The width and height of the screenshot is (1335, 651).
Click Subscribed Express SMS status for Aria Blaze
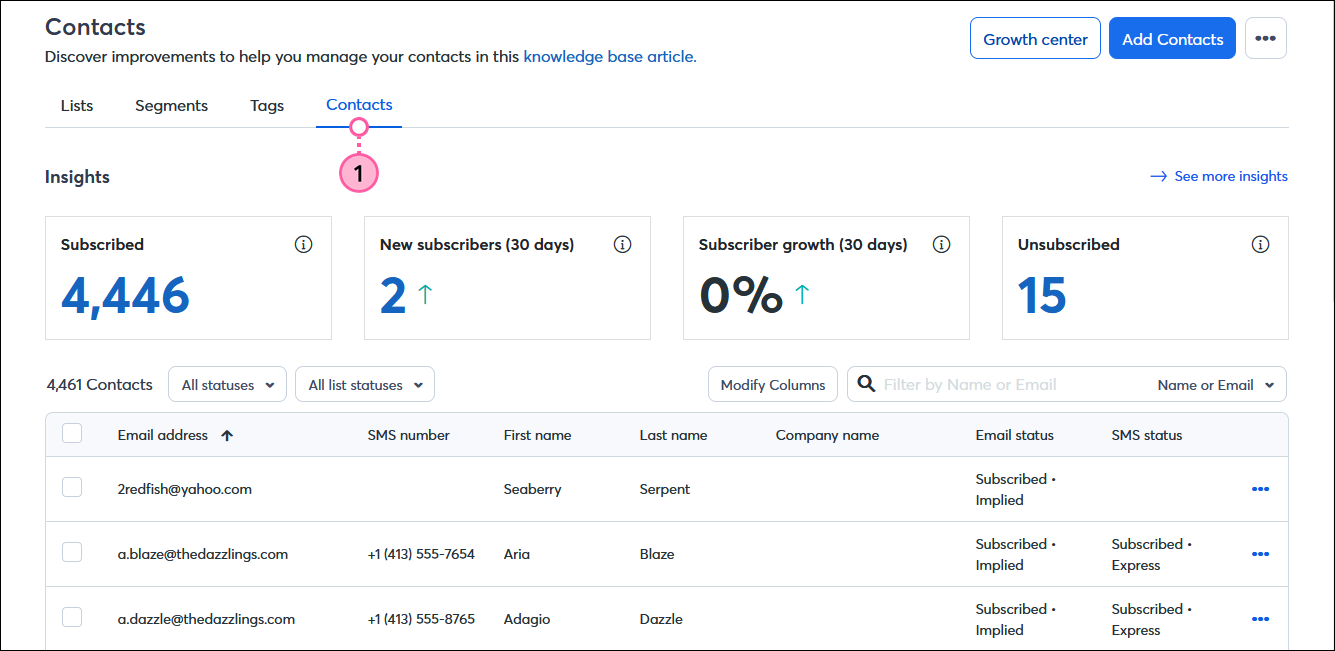pyautogui.click(x=1153, y=554)
